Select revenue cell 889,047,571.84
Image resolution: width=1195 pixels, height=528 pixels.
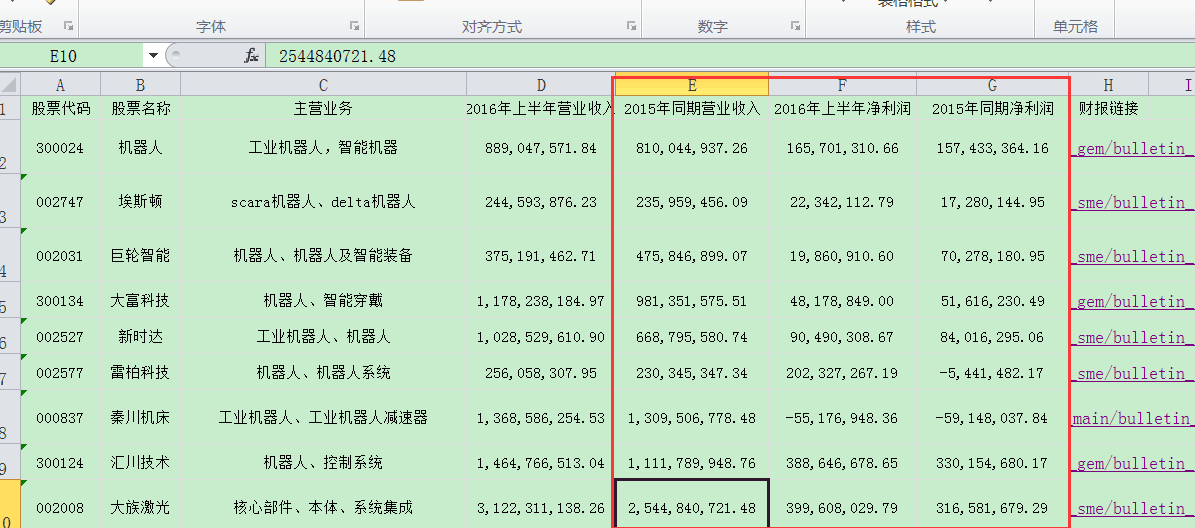tap(540, 148)
